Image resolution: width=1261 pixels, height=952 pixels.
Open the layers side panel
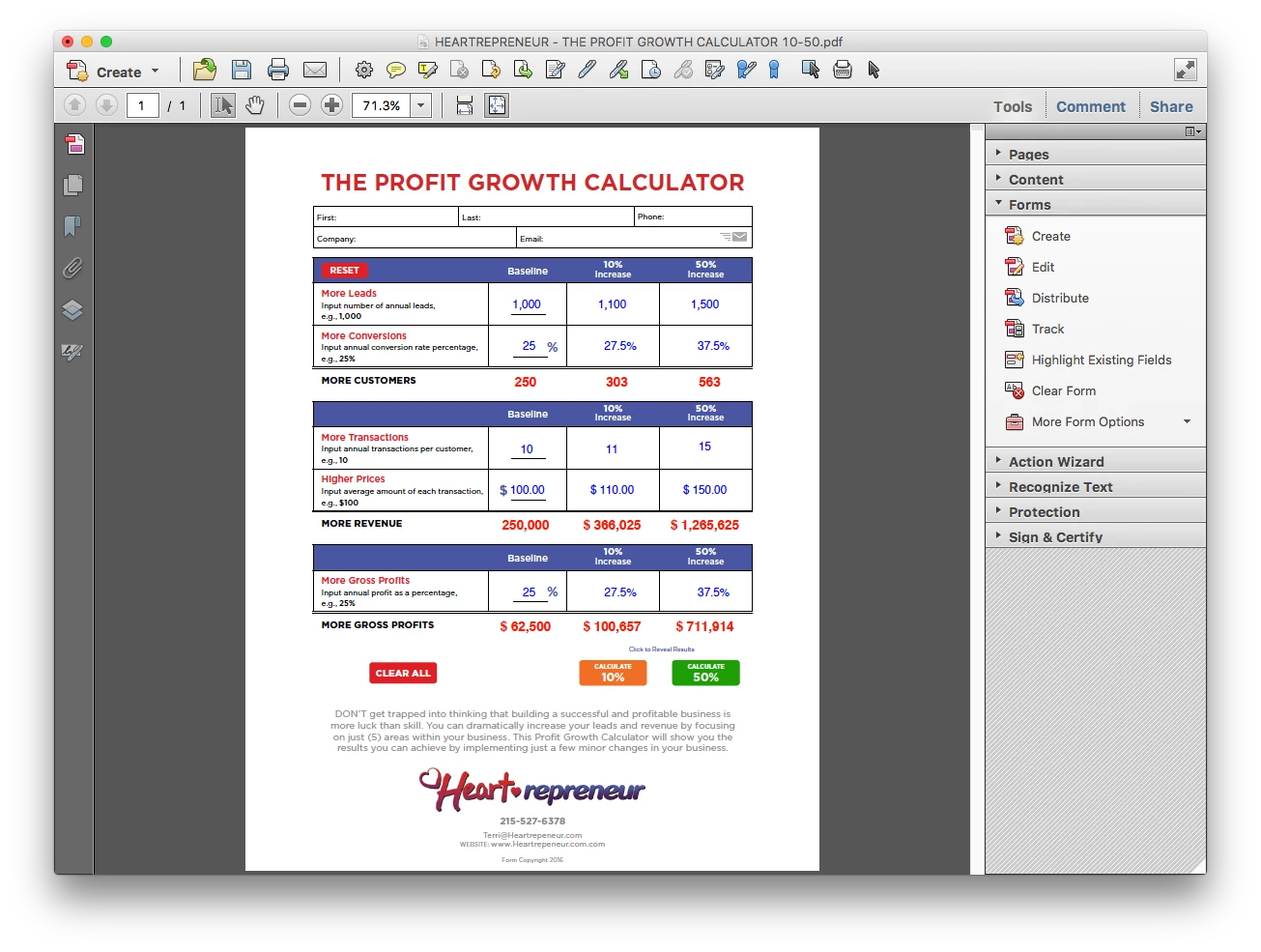(73, 310)
